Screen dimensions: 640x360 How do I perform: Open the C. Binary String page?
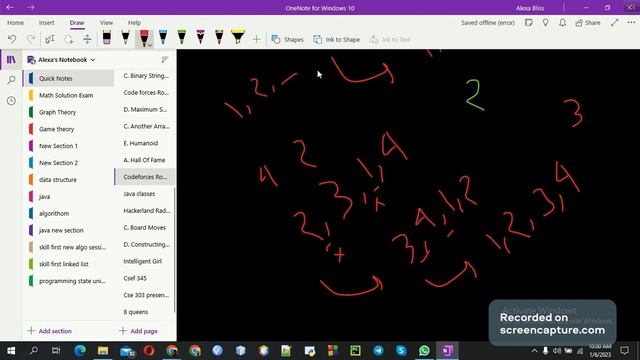(x=145, y=76)
